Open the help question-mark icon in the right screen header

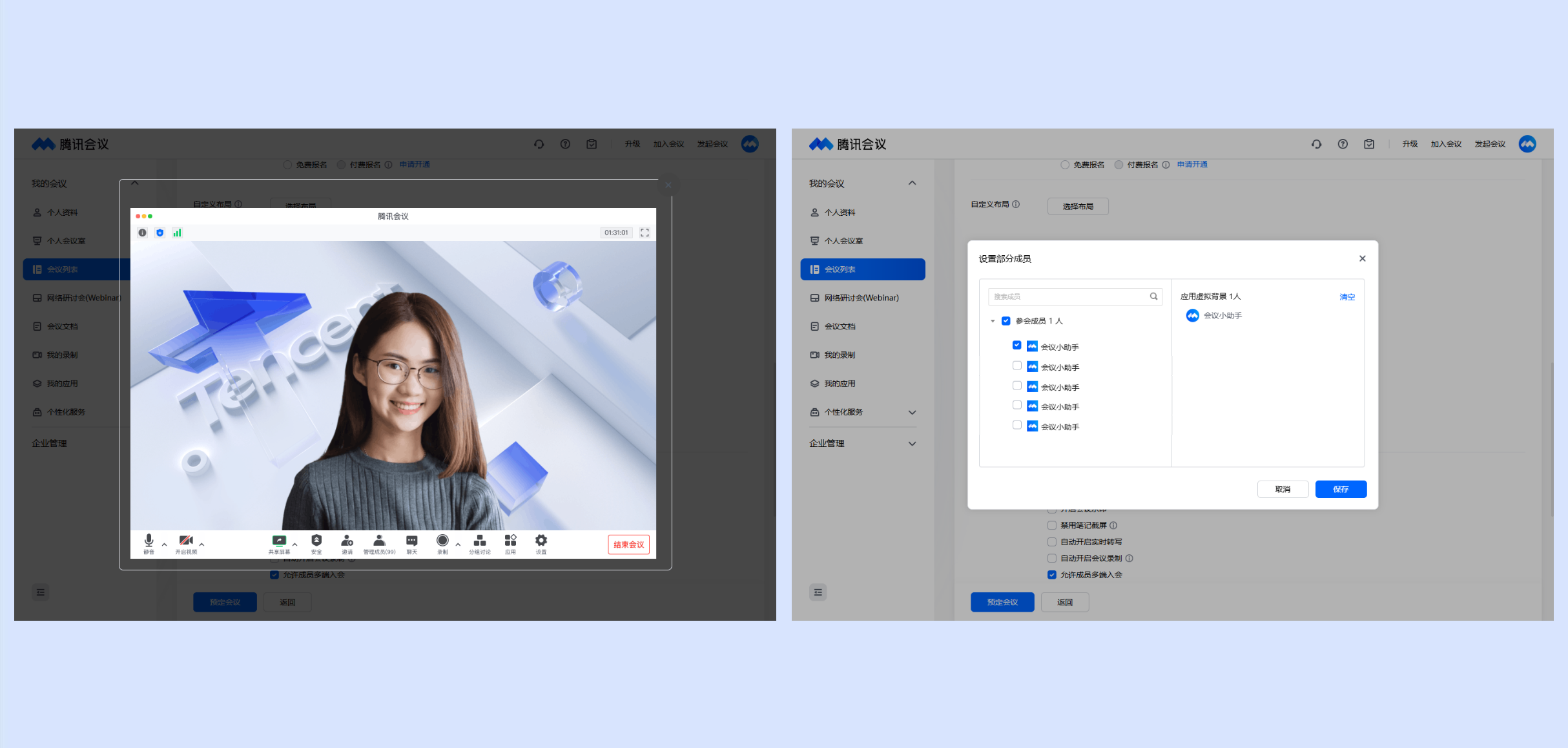coord(1343,144)
